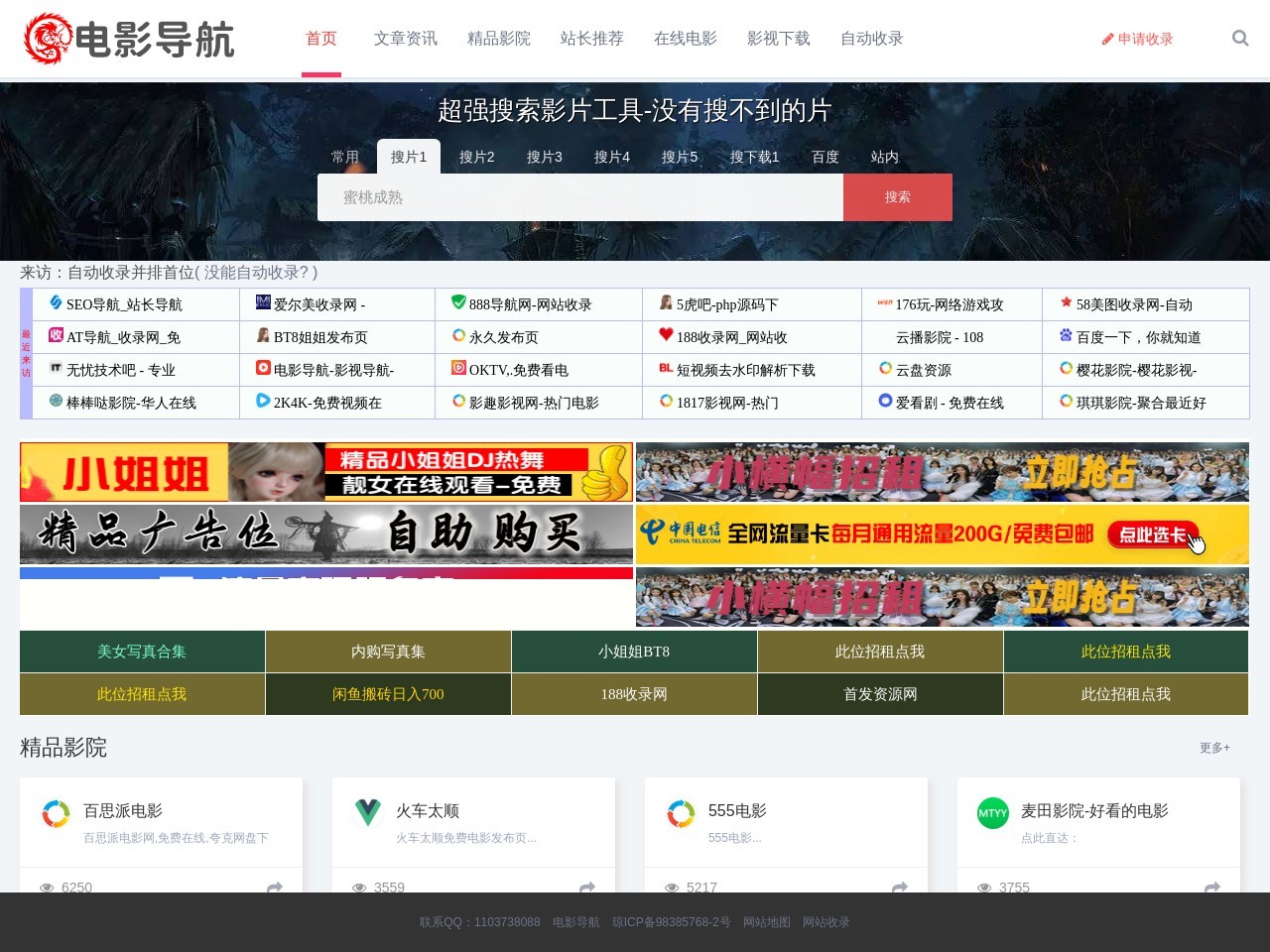Click the 申请收录 link
Image resolution: width=1270 pixels, height=952 pixels.
1137,39
